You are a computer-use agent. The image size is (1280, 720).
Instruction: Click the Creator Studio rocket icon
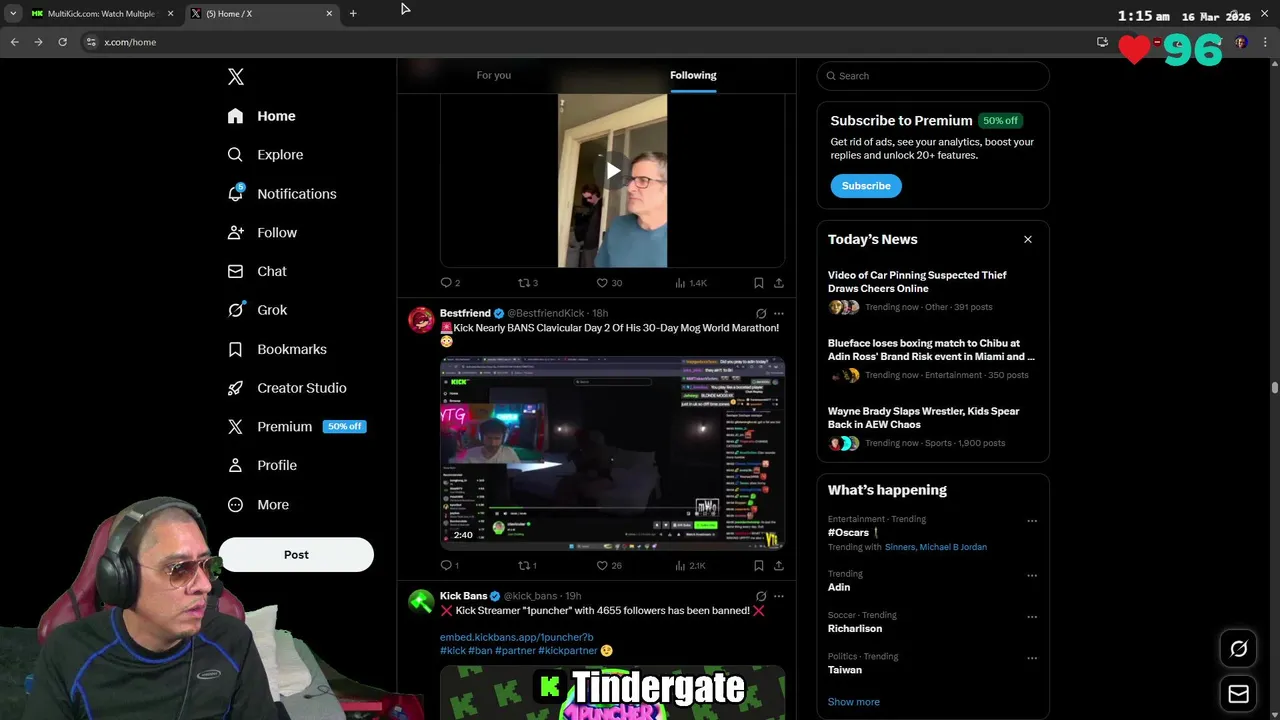click(x=235, y=388)
